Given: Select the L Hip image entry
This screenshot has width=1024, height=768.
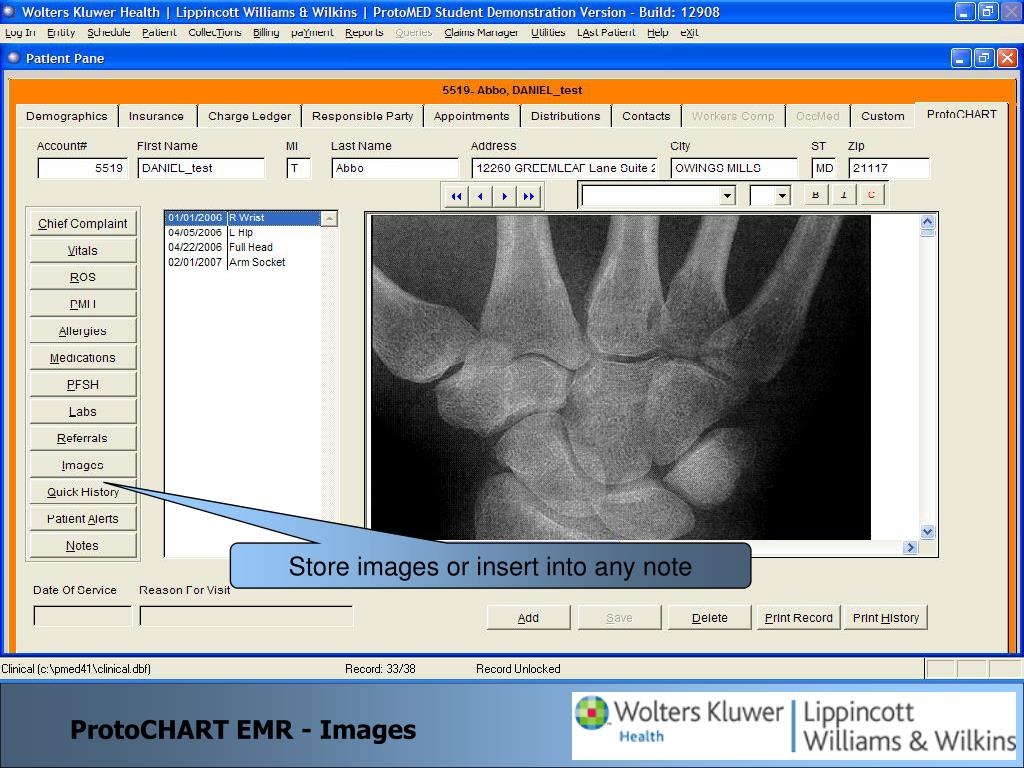Looking at the screenshot, I should coord(243,232).
